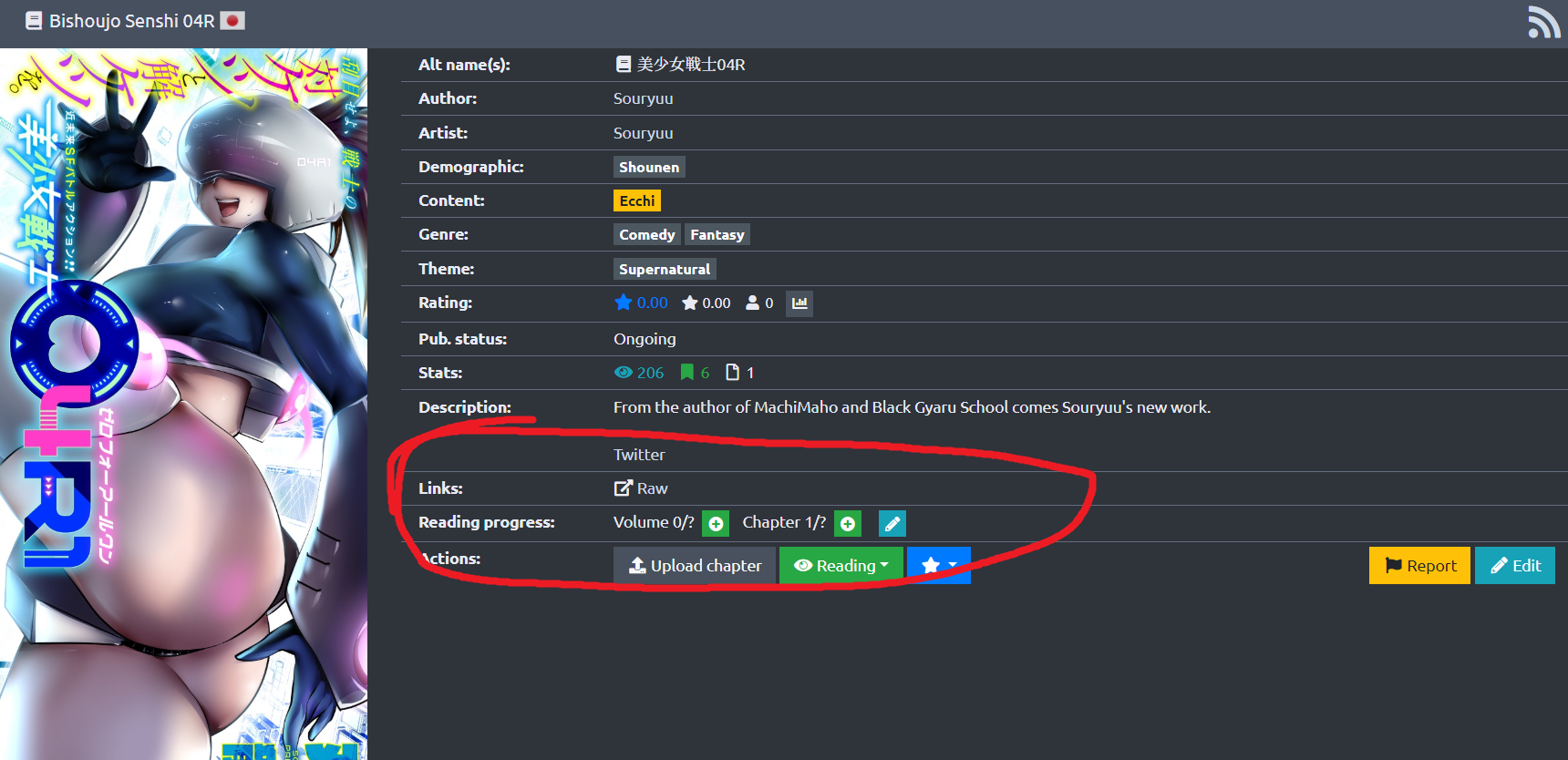Click the pencil edit progress icon
The image size is (1568, 760).
tap(892, 523)
